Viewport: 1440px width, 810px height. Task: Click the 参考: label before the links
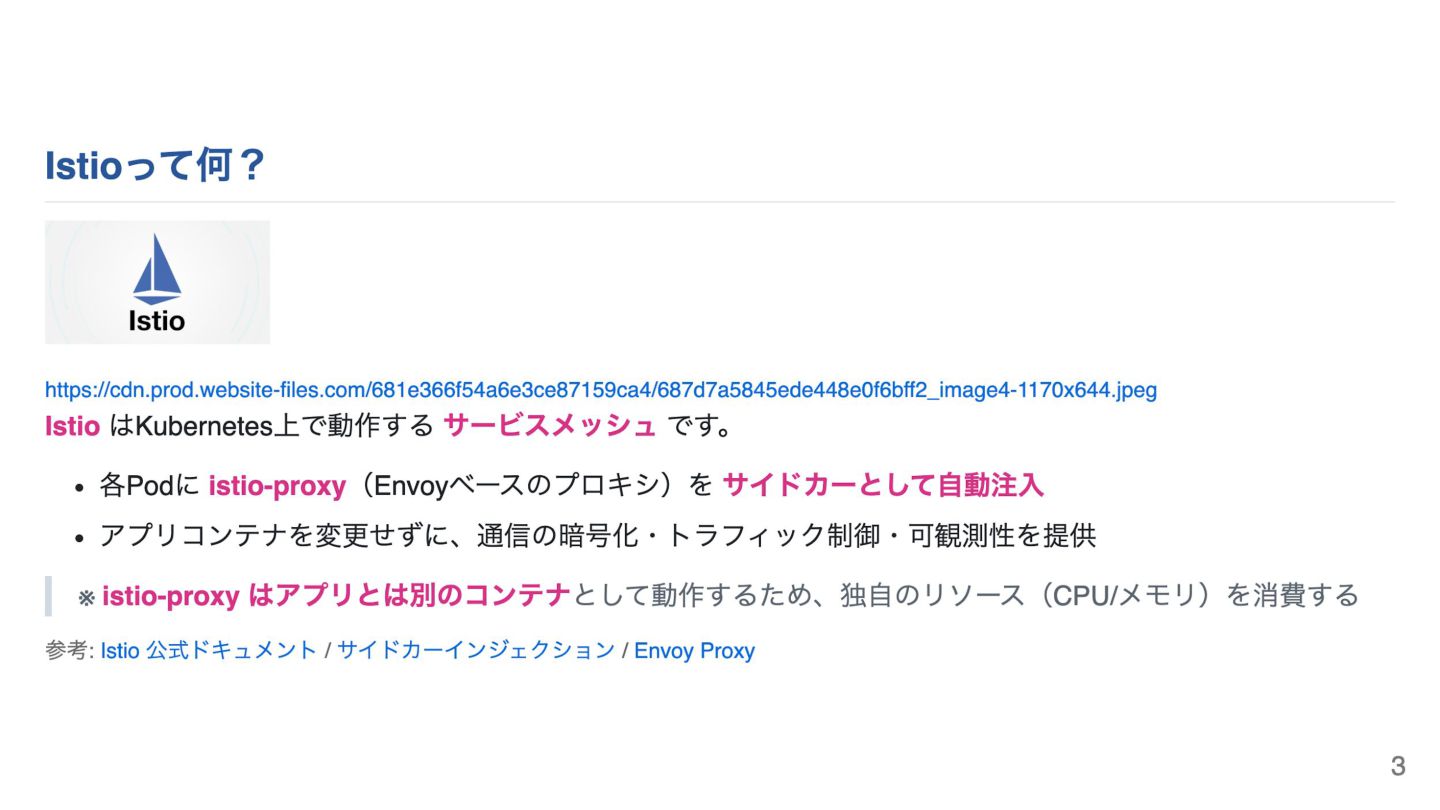[69, 651]
